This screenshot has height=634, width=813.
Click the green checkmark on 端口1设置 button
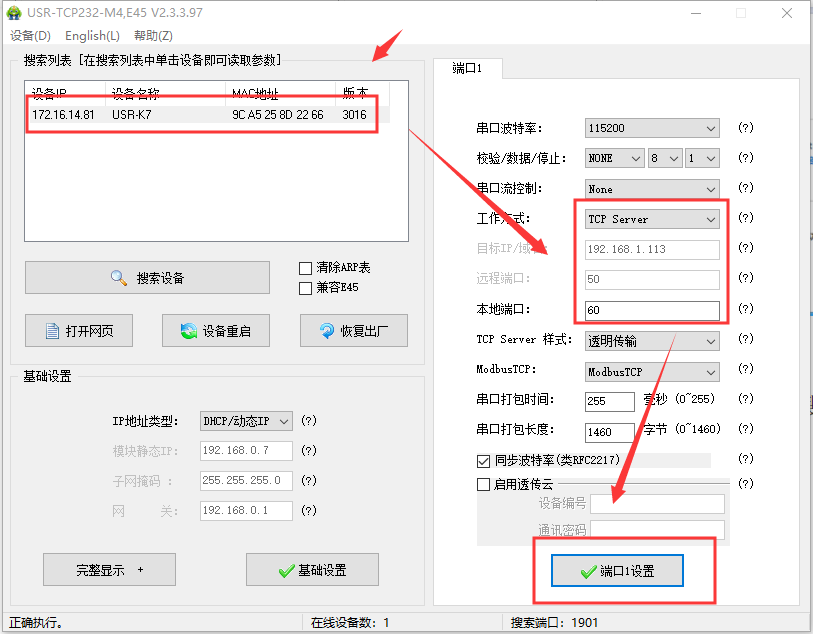click(x=588, y=572)
